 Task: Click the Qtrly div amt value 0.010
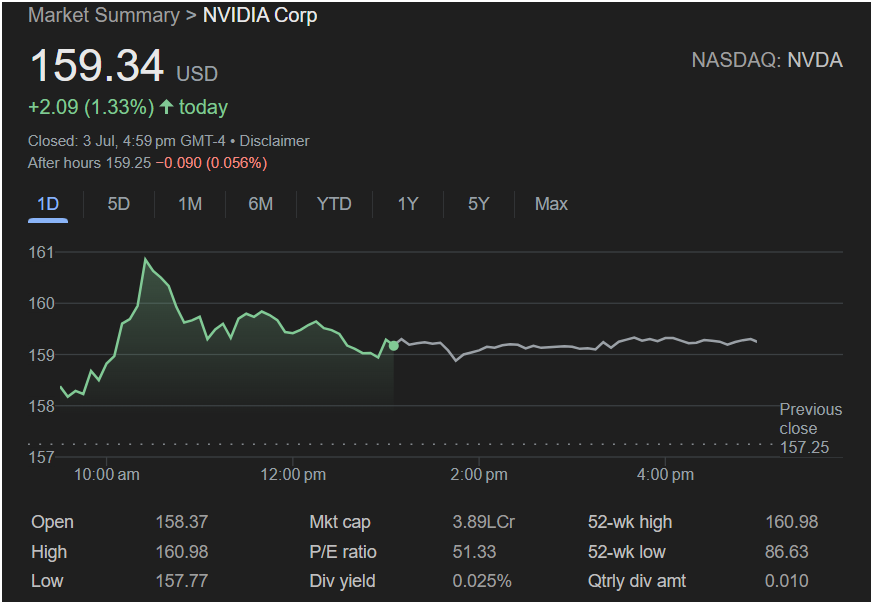pyautogui.click(x=786, y=581)
